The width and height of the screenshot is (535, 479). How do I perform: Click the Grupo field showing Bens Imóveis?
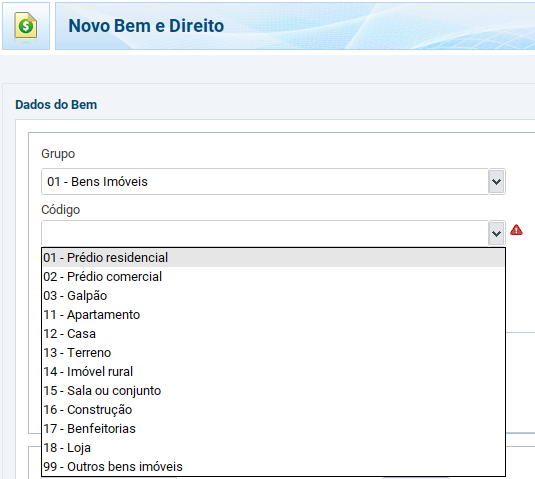point(265,182)
